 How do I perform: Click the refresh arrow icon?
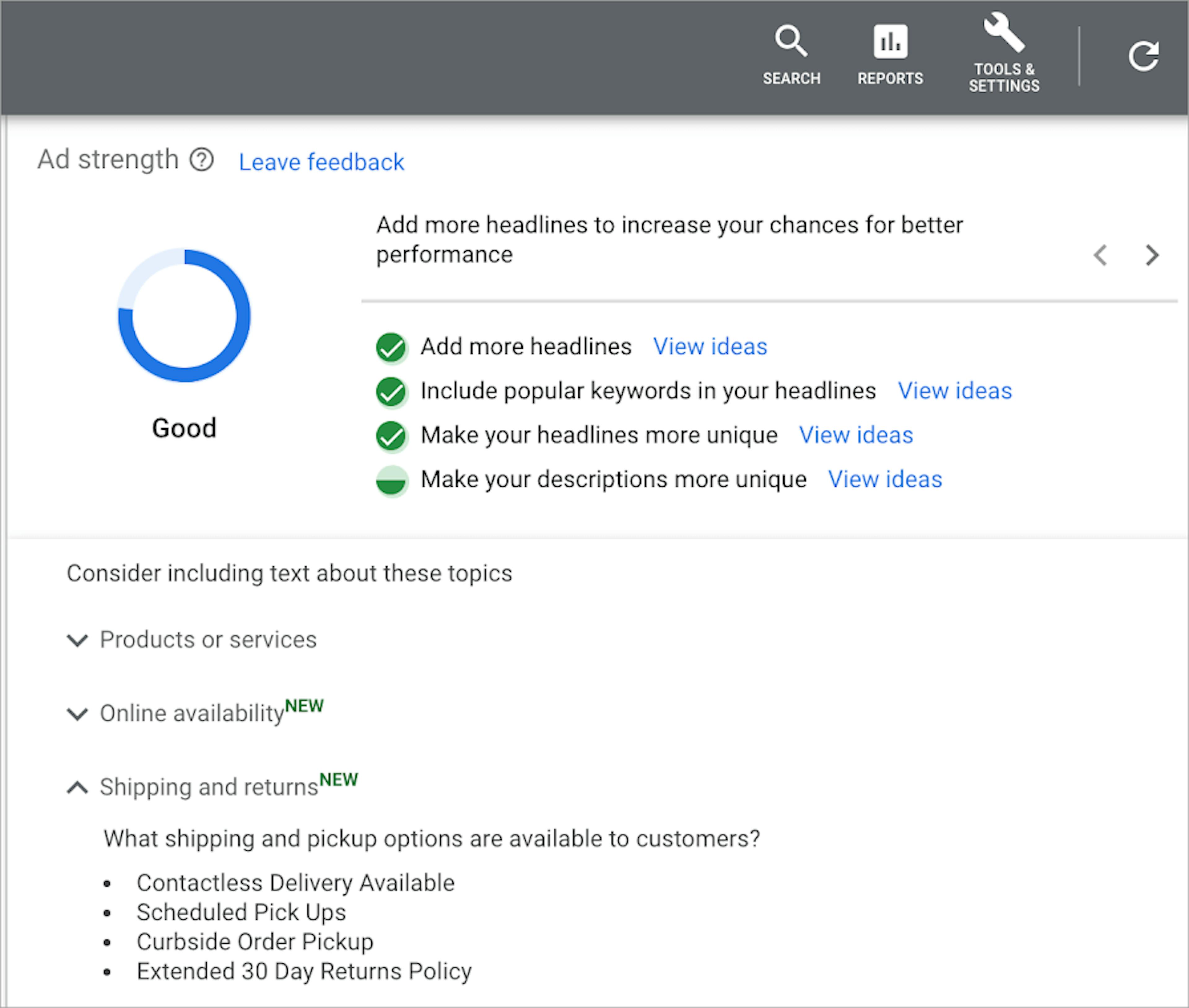click(x=1143, y=56)
